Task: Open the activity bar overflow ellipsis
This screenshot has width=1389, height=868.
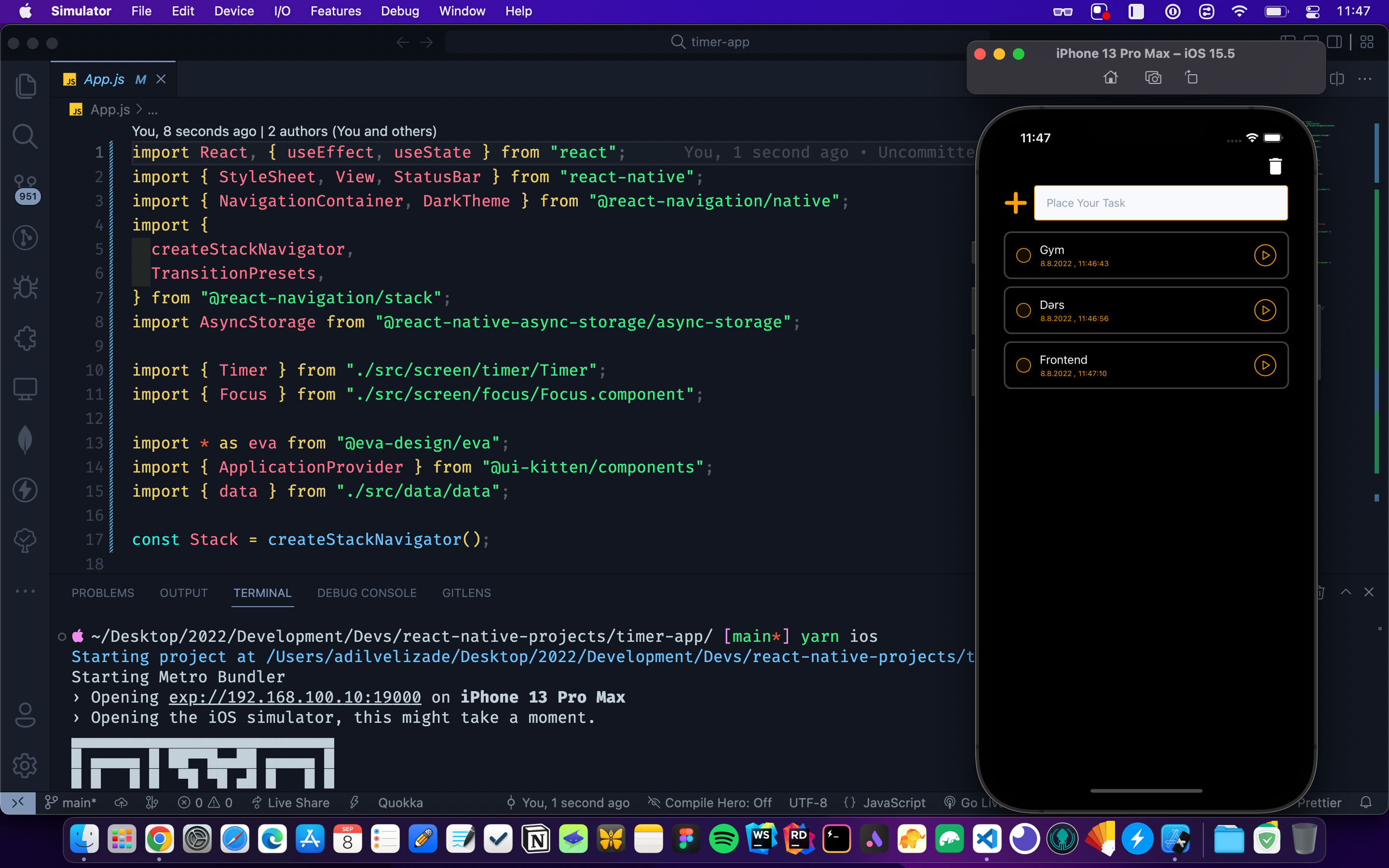Action: pyautogui.click(x=25, y=591)
